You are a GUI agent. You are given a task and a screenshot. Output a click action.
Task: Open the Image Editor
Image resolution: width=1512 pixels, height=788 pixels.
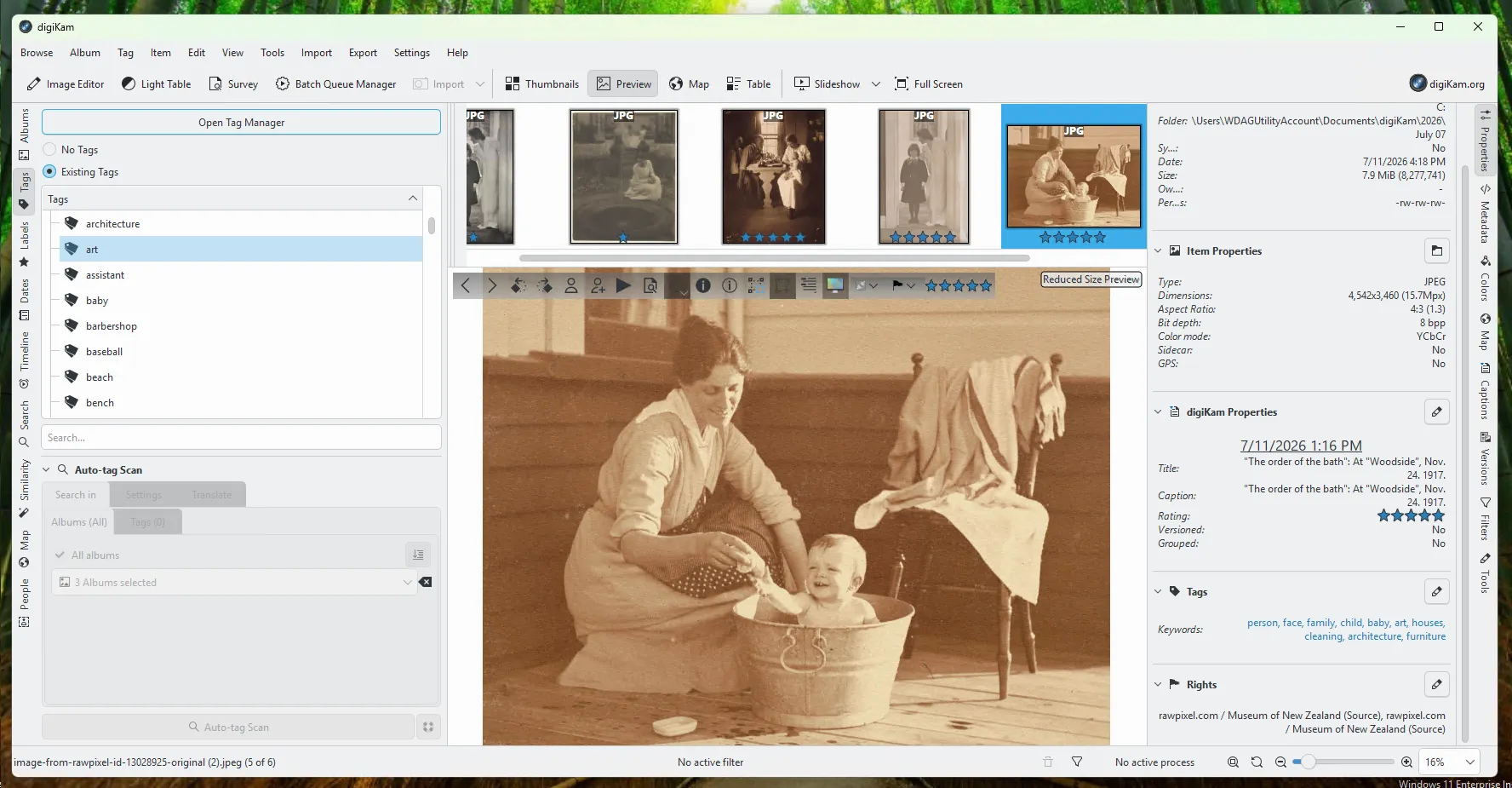pos(66,83)
